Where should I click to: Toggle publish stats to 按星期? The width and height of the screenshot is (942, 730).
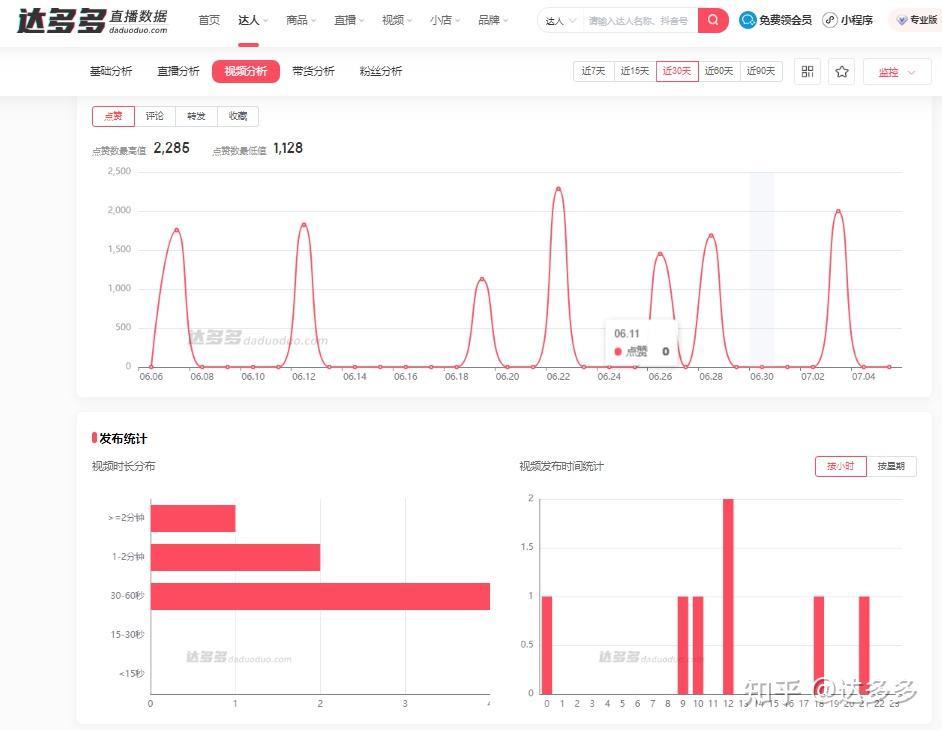pos(890,467)
